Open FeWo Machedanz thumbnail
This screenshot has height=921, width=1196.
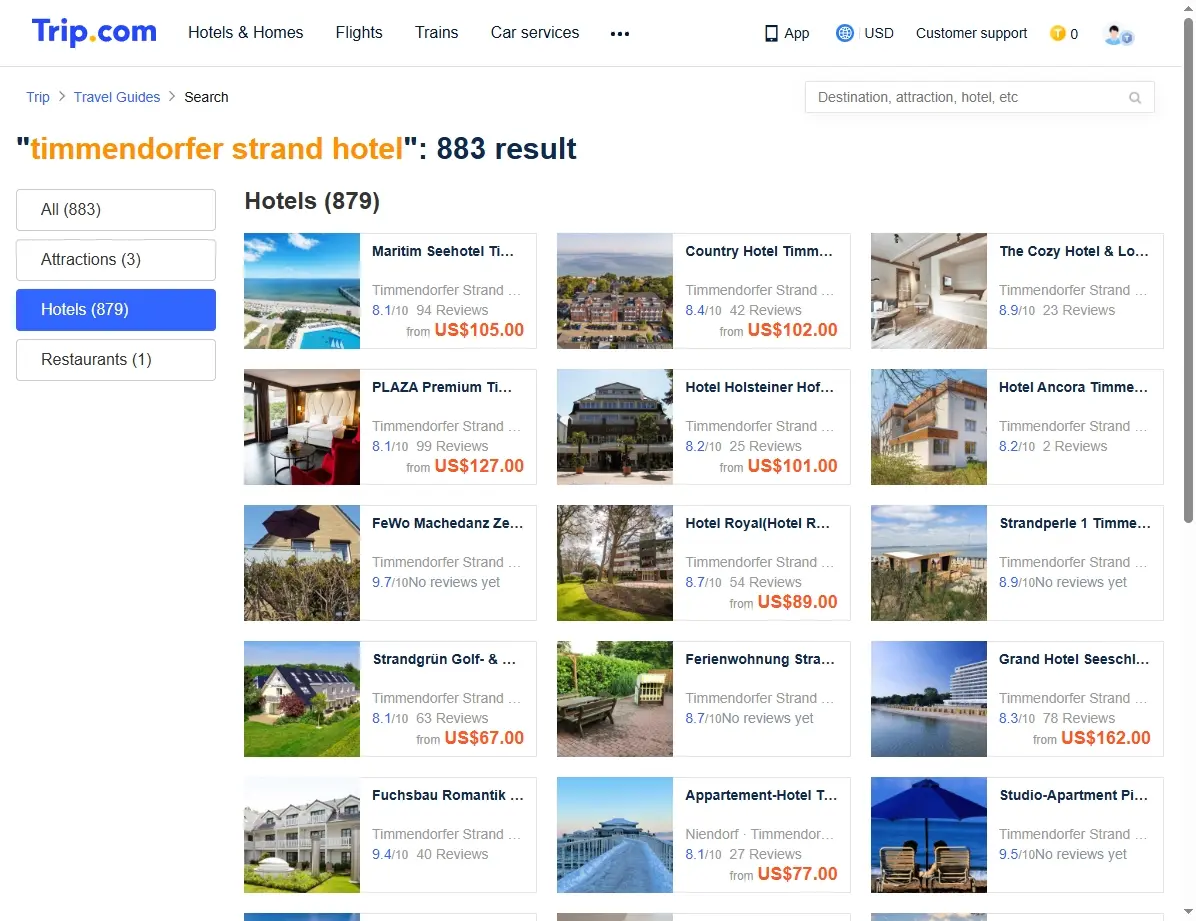pyautogui.click(x=302, y=563)
